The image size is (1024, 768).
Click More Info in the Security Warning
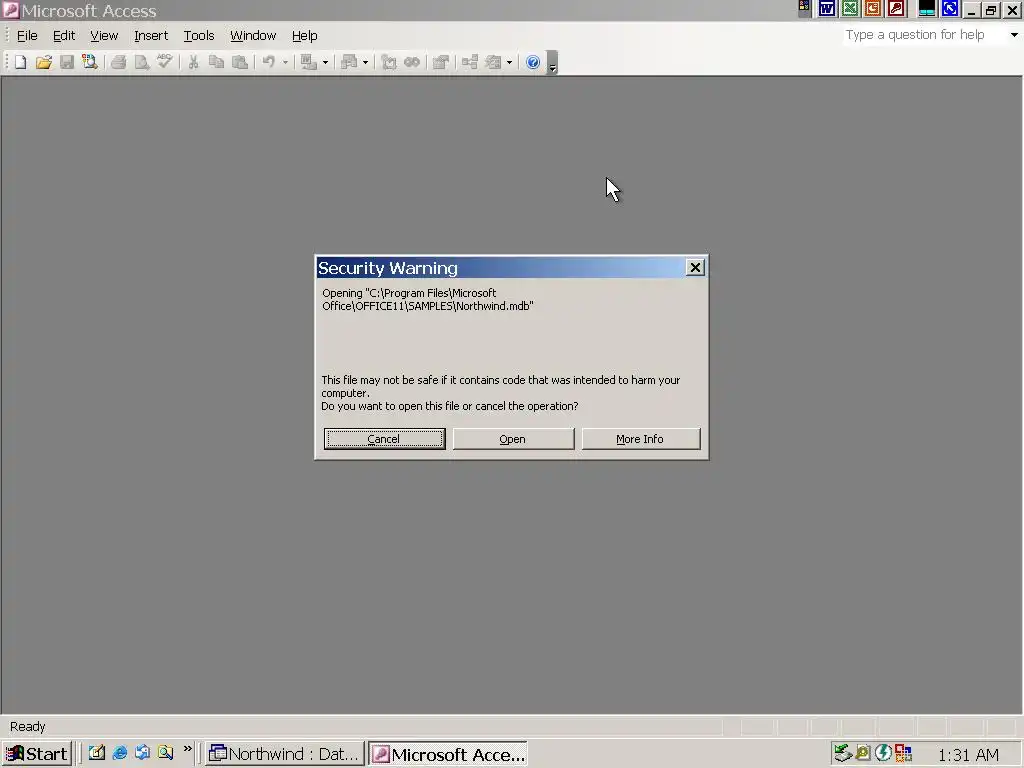pyautogui.click(x=641, y=439)
